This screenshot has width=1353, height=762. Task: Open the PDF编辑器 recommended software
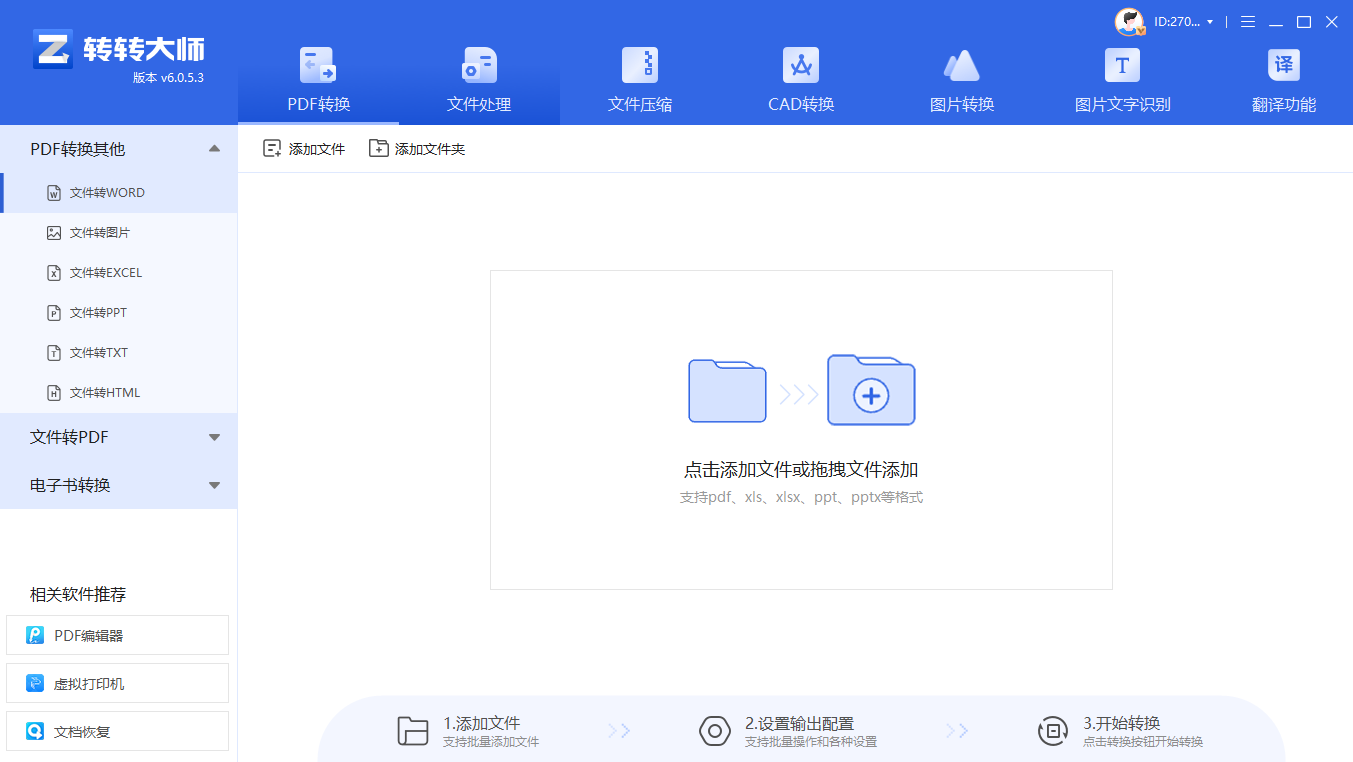tap(117, 634)
